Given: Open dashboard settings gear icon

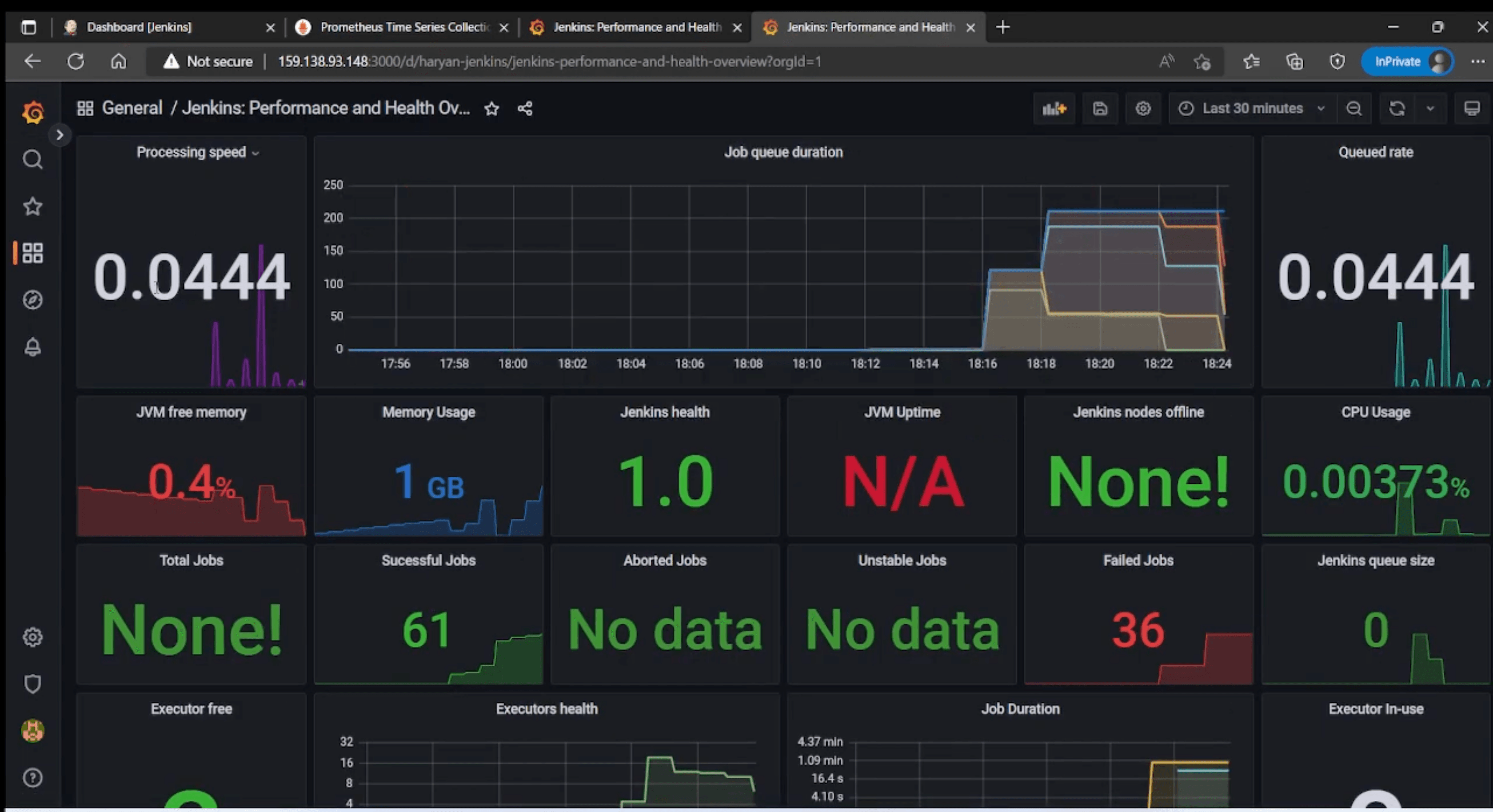Looking at the screenshot, I should (x=1142, y=108).
